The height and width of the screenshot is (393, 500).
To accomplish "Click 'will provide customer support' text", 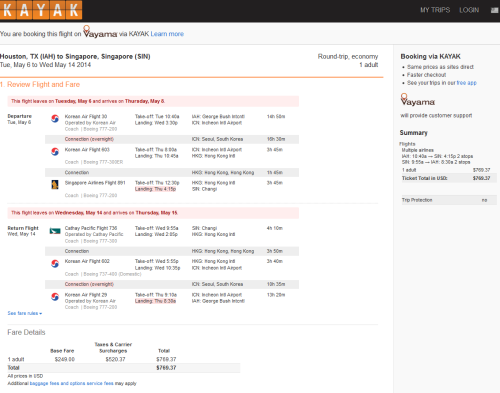I will click(436, 116).
